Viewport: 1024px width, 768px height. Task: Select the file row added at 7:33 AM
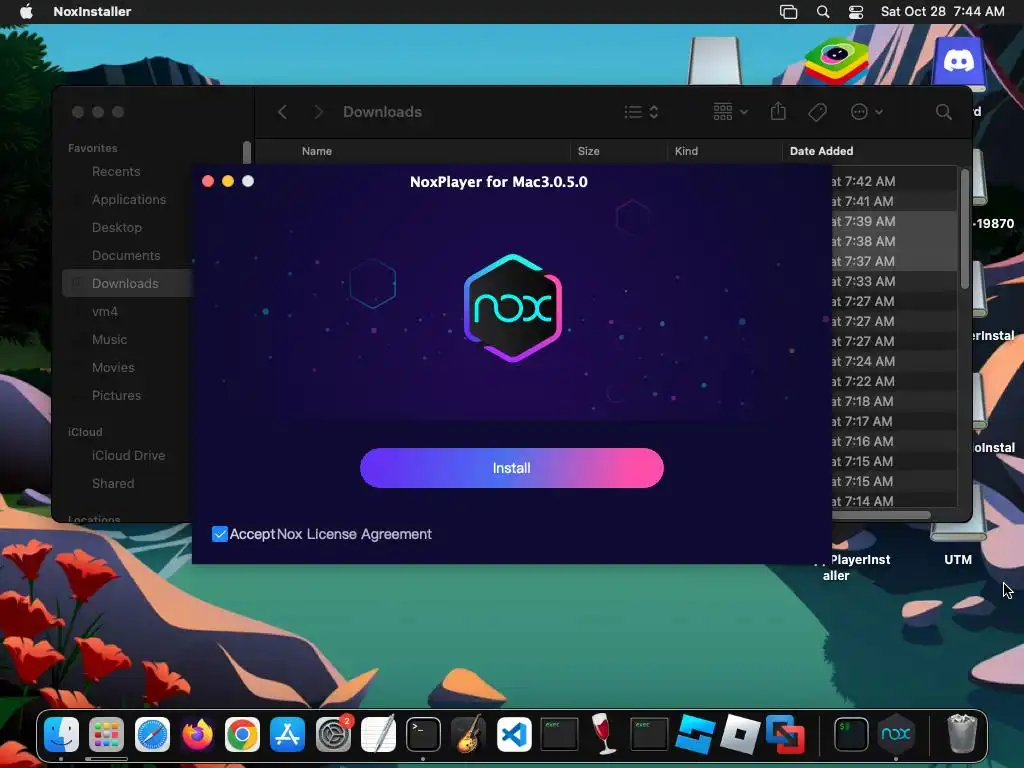click(893, 281)
